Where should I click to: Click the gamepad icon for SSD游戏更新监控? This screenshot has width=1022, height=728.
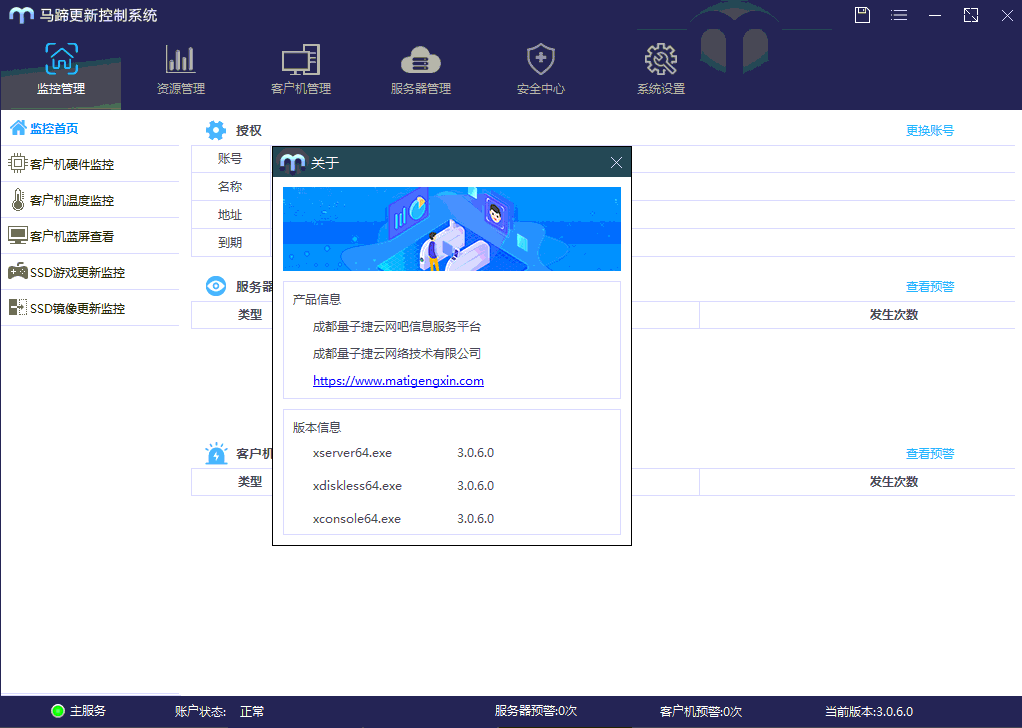tap(18, 271)
